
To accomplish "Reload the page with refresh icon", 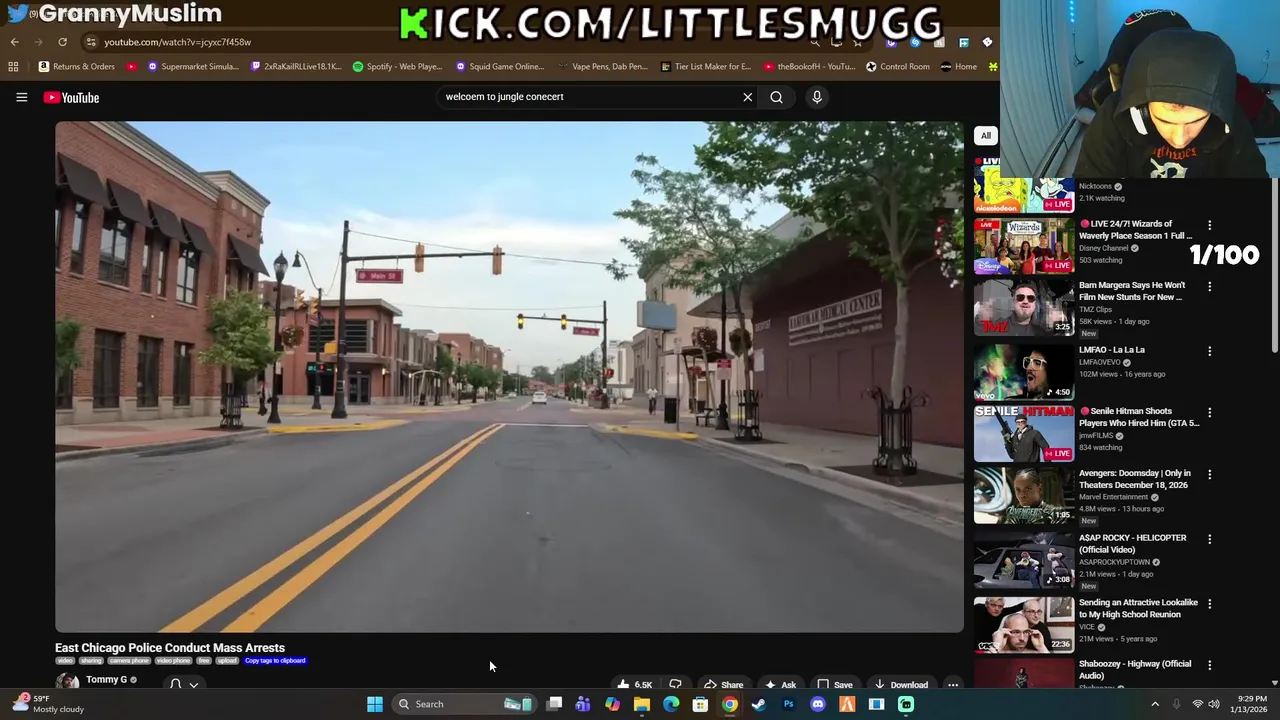I will (x=62, y=42).
